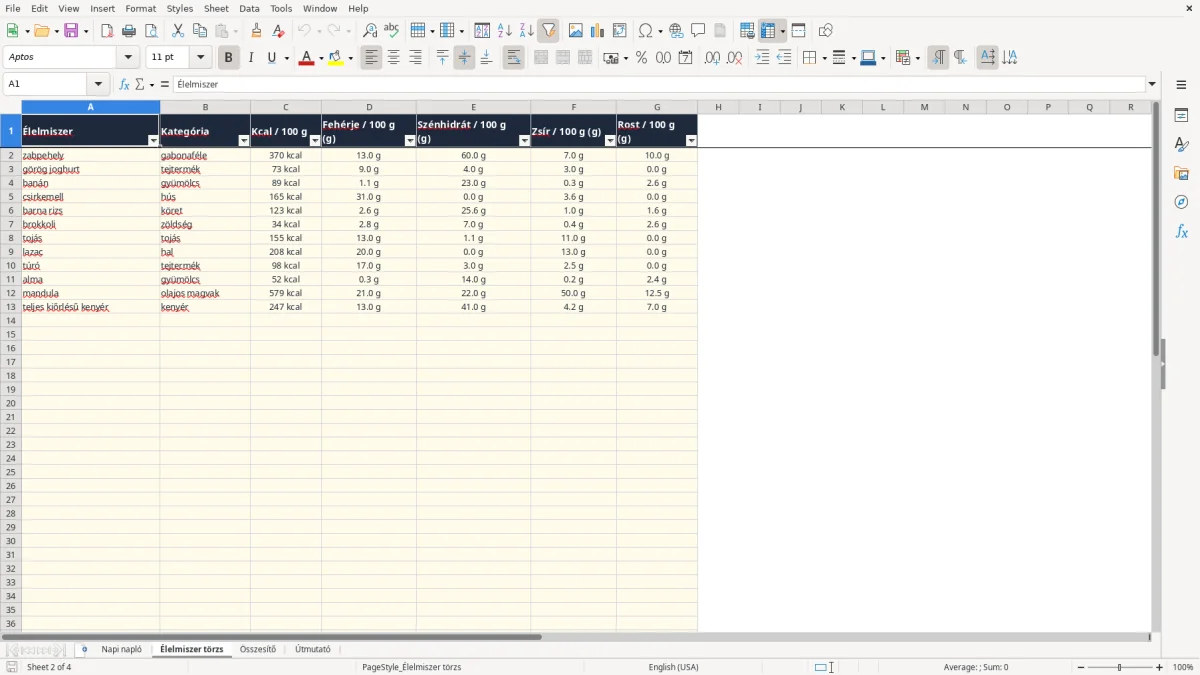Open sidebar Gallery panel
This screenshot has width=1200, height=675.
pyautogui.click(x=1181, y=174)
